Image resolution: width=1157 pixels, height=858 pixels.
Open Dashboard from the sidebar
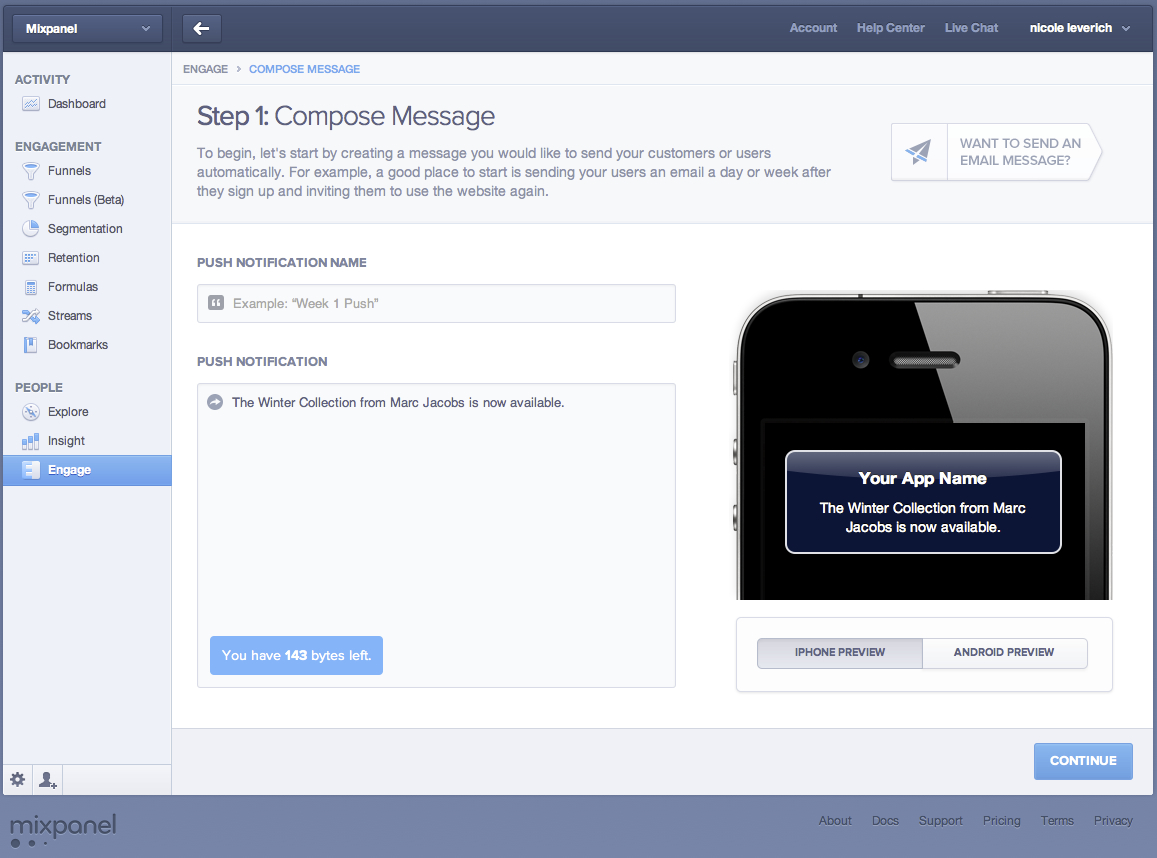(x=76, y=104)
